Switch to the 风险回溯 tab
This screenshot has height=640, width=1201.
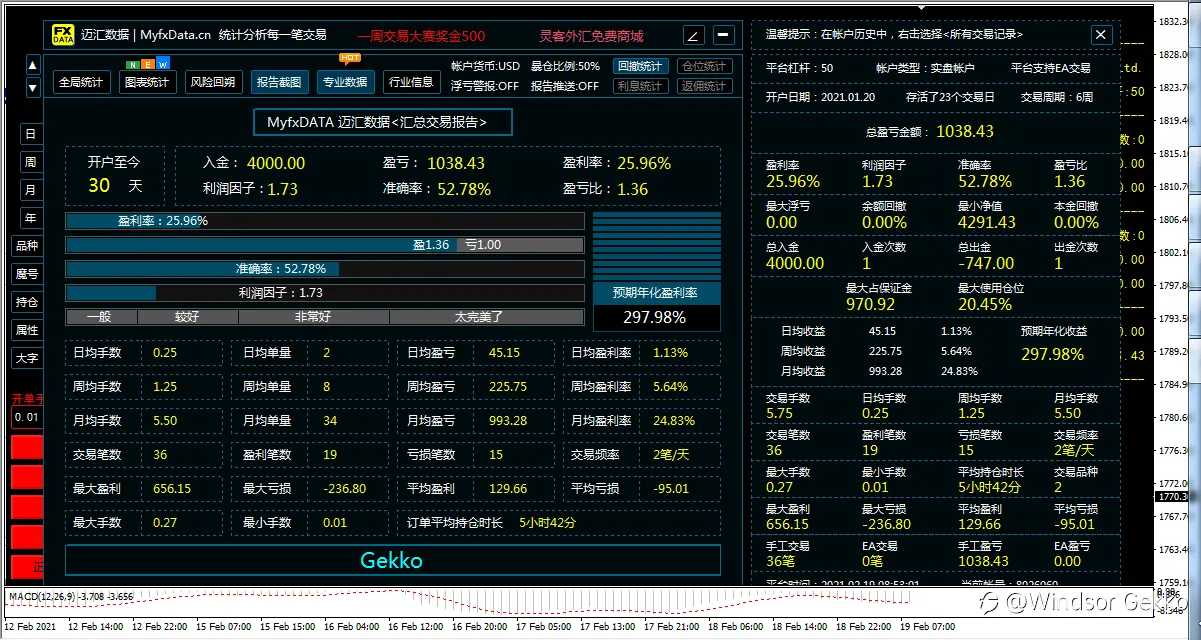click(213, 82)
